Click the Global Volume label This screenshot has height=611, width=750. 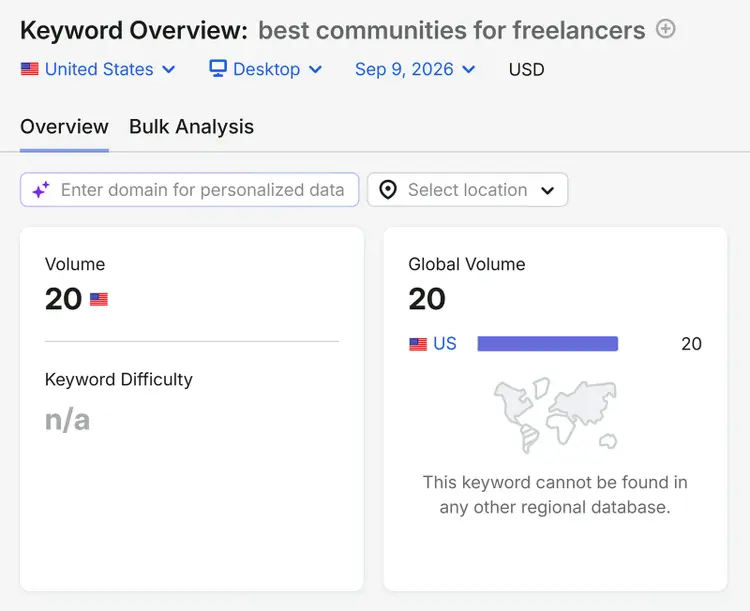(466, 264)
